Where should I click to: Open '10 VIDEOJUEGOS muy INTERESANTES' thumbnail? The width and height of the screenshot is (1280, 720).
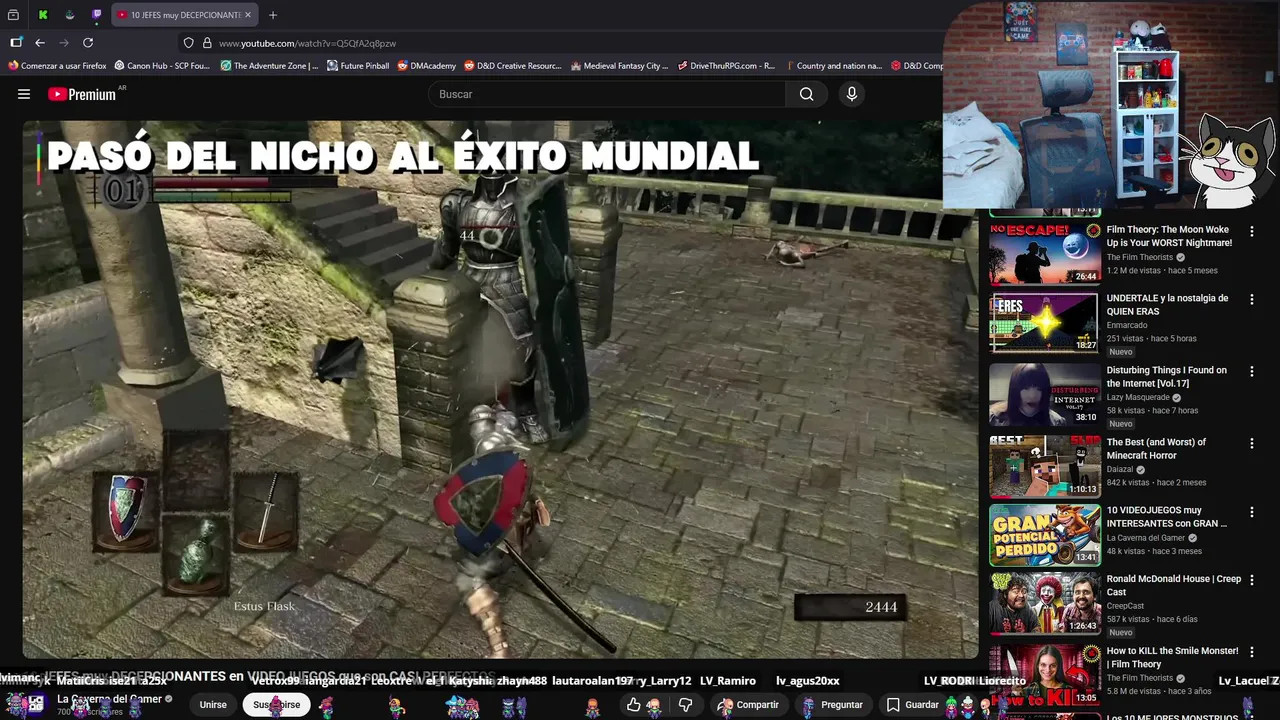(x=1044, y=534)
